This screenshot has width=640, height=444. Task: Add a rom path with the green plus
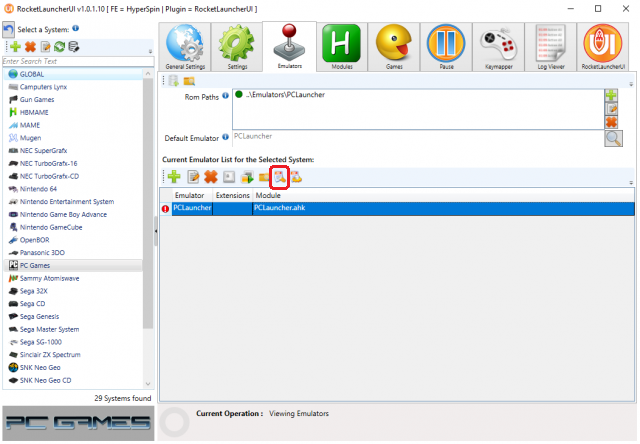pos(611,96)
